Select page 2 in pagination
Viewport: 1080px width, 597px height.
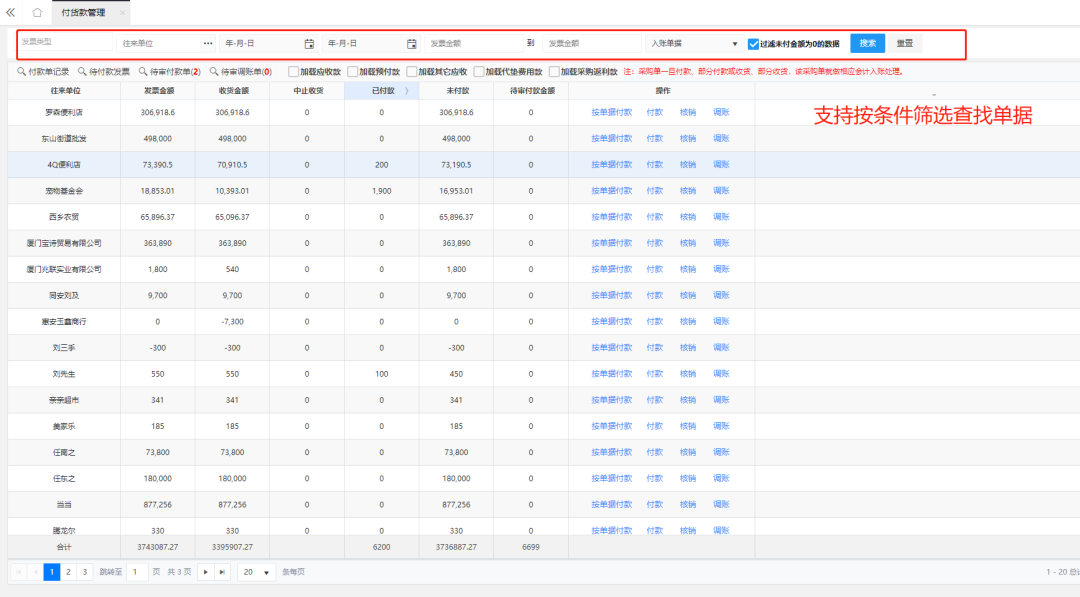pyautogui.click(x=68, y=572)
